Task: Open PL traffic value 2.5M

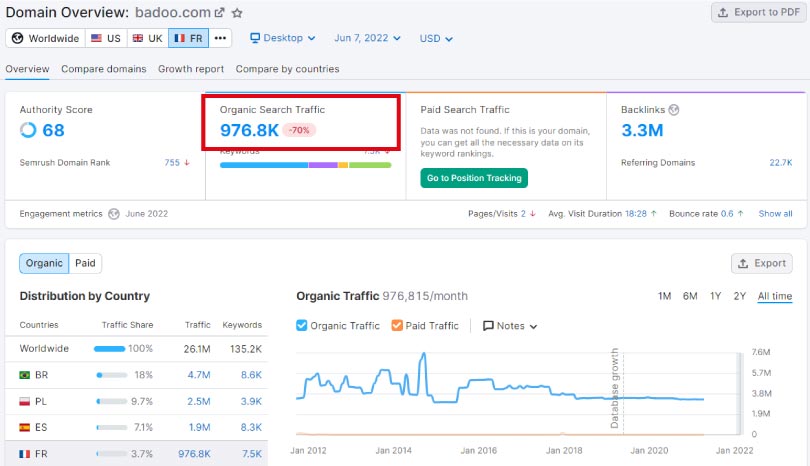Action: pos(199,401)
